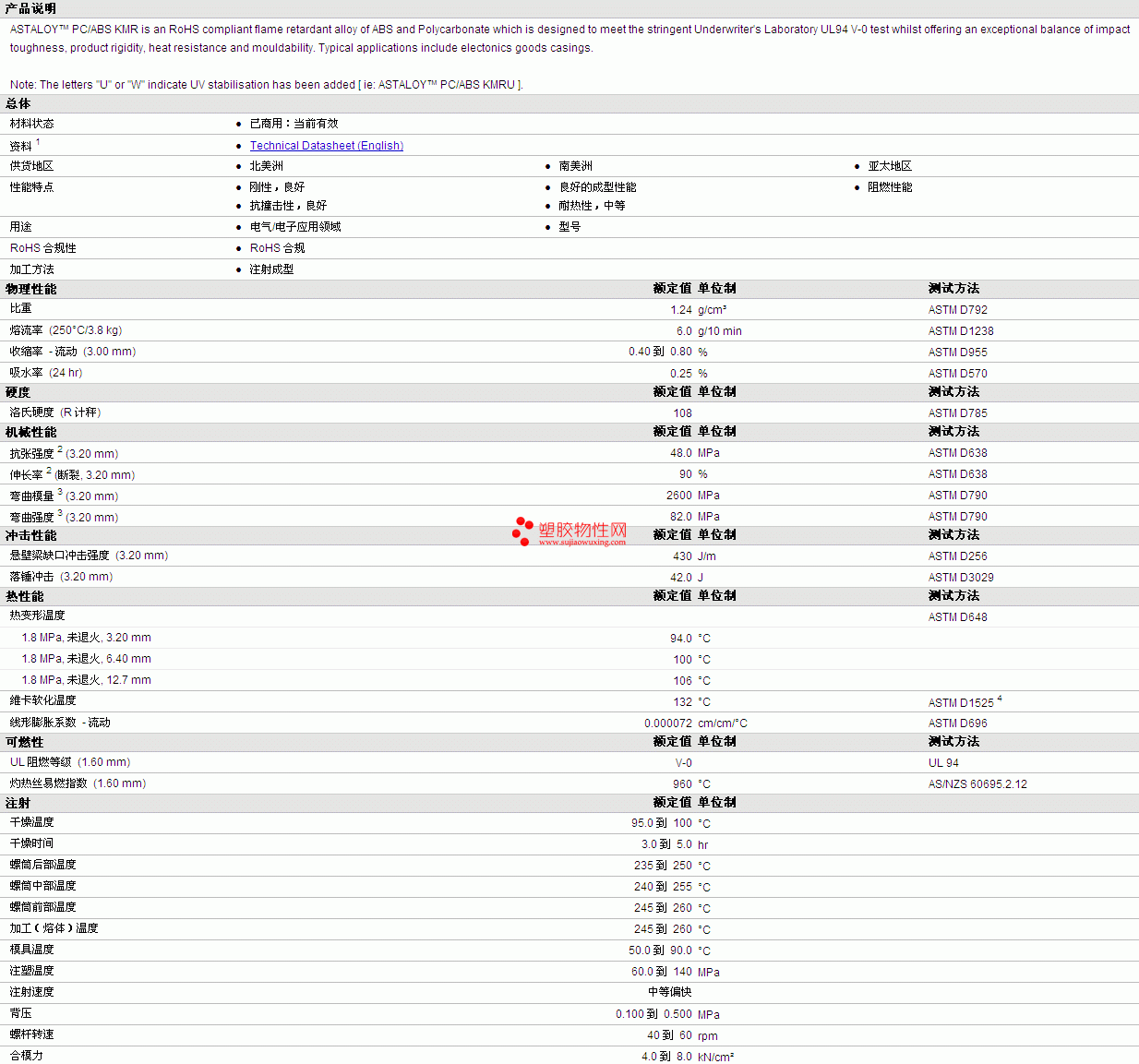Click the ASTM D648 test method
1139x1064 pixels.
958,617
